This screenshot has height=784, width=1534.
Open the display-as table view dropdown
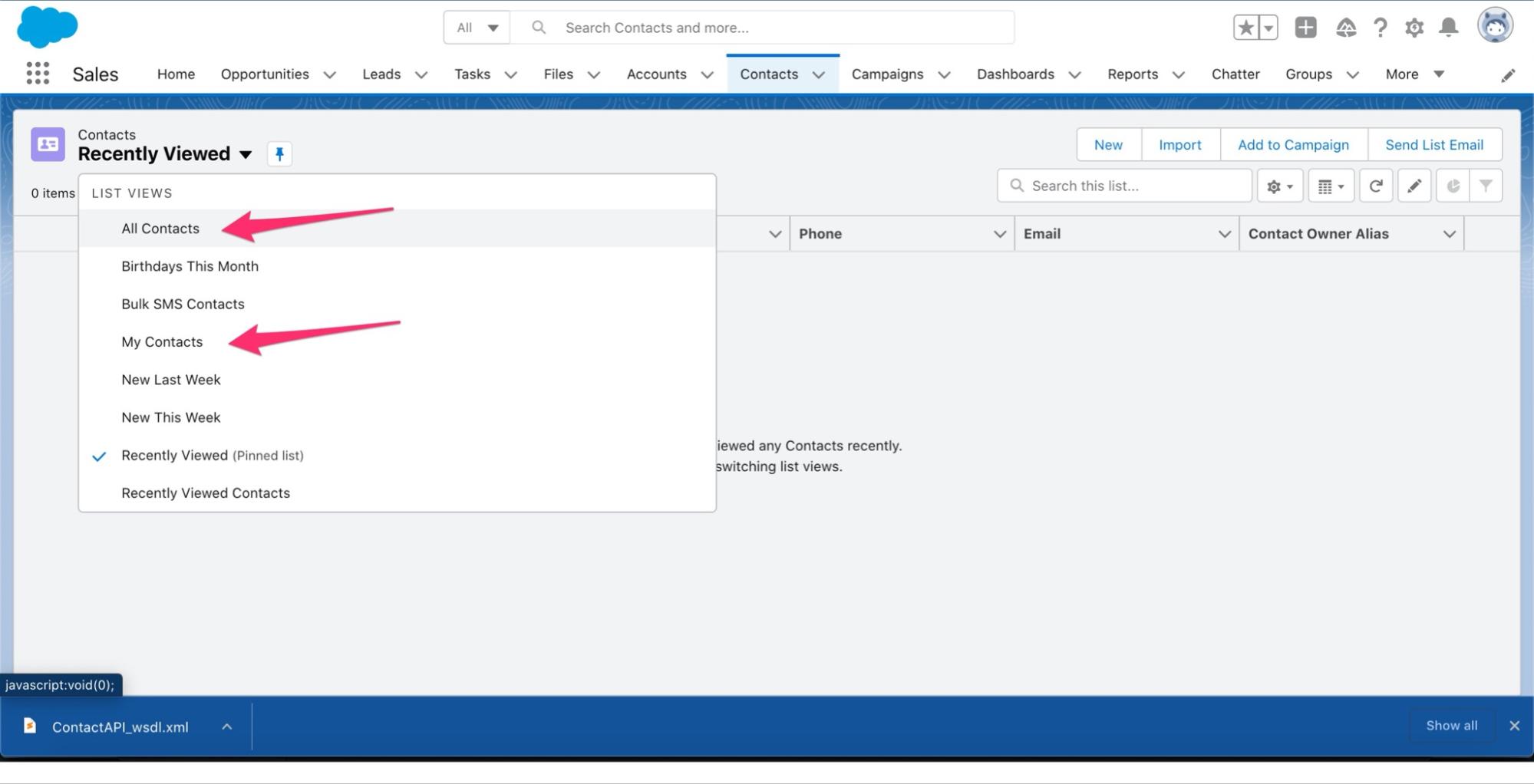coord(1331,186)
